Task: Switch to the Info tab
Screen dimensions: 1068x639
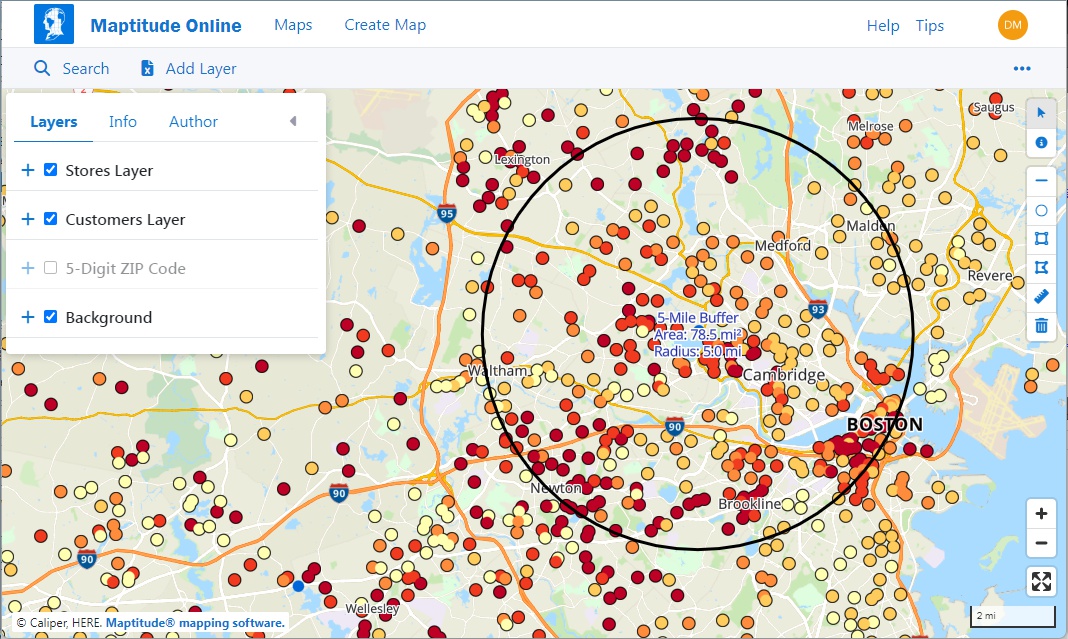Action: coord(123,122)
